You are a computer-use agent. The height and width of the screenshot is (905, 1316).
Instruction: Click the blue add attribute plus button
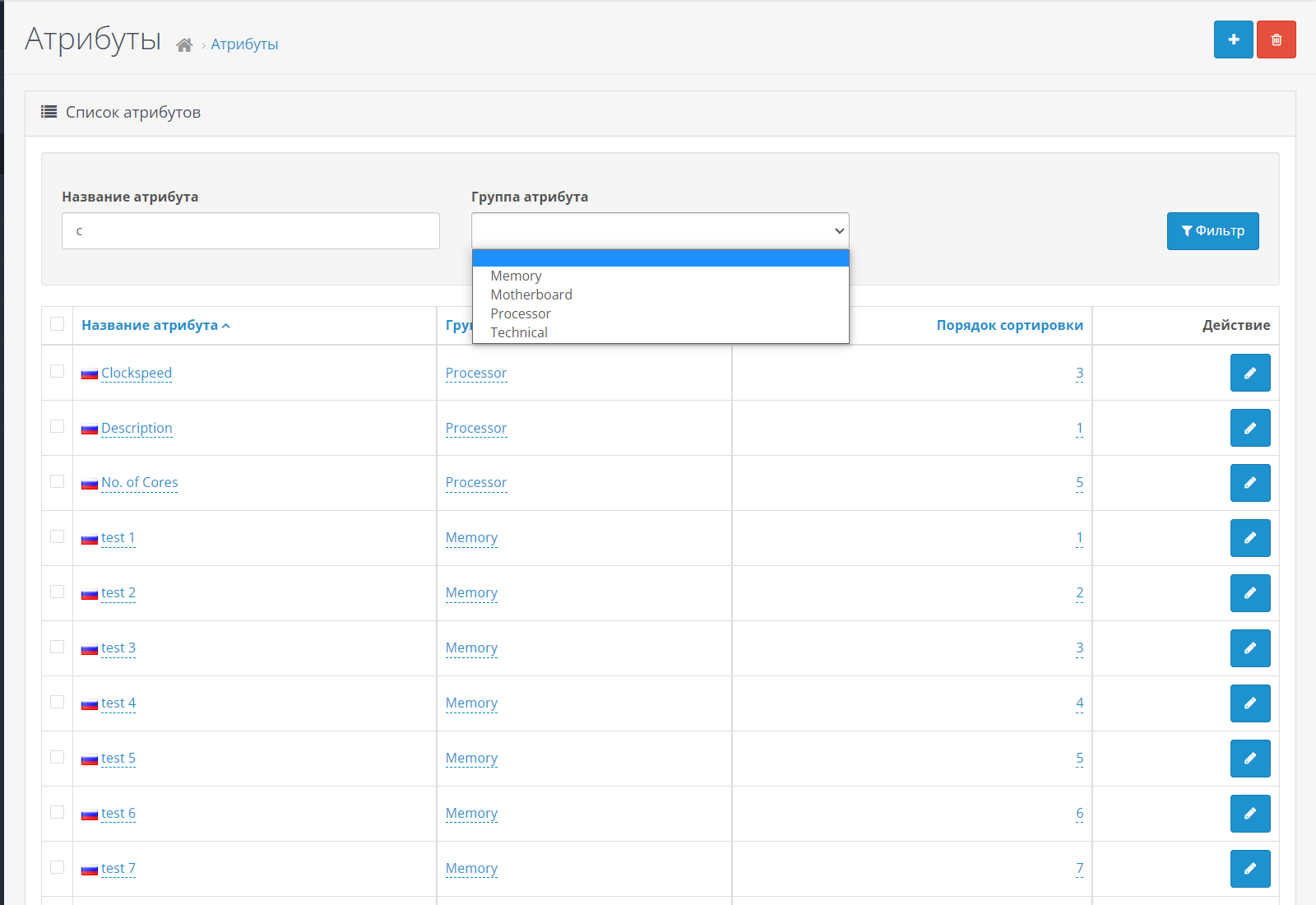pyautogui.click(x=1233, y=39)
